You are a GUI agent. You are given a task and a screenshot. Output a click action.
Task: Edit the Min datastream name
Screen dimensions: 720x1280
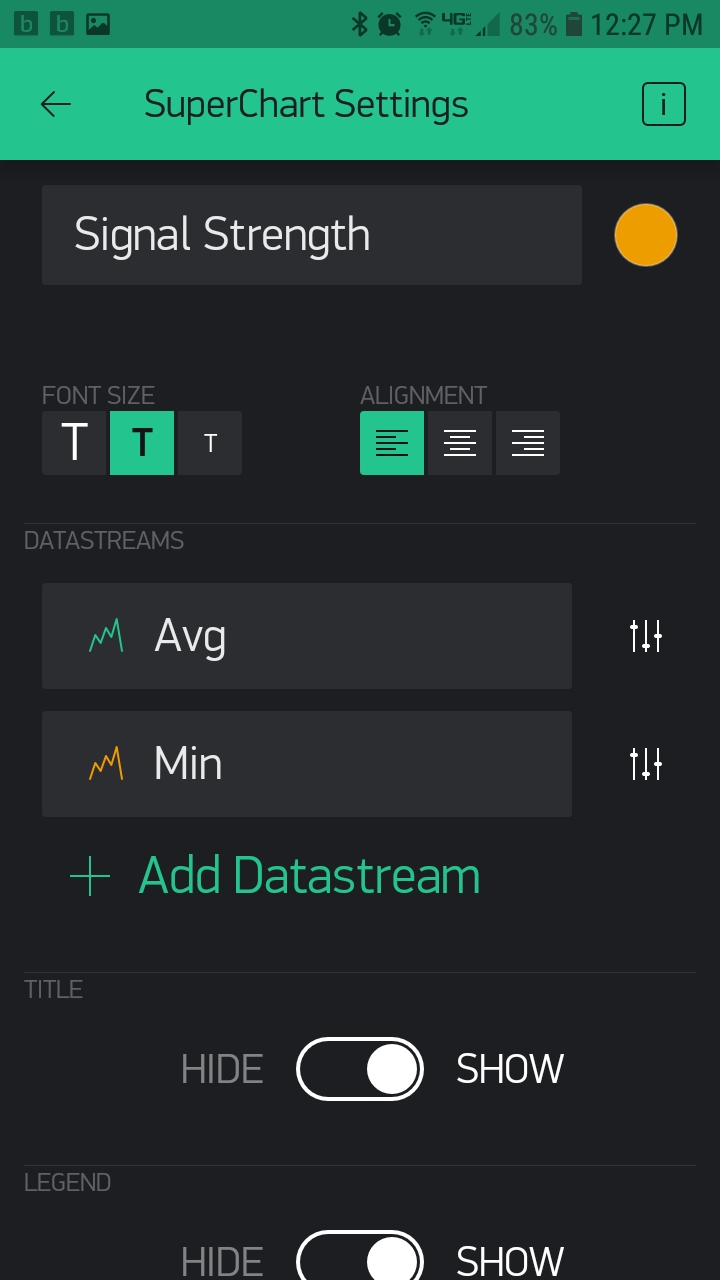(x=307, y=764)
